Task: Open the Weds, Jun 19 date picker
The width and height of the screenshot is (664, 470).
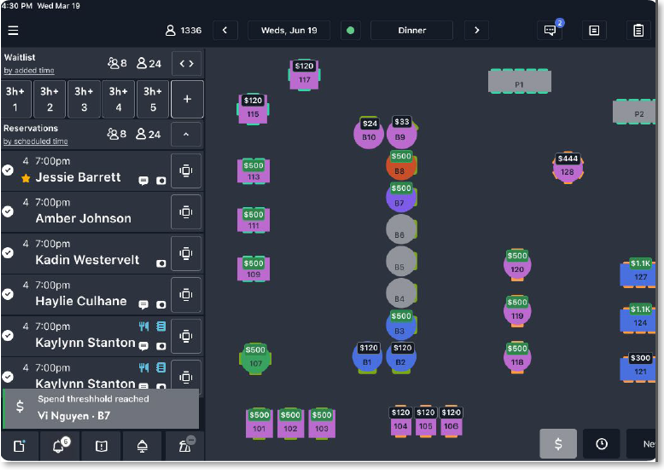Action: pyautogui.click(x=289, y=30)
